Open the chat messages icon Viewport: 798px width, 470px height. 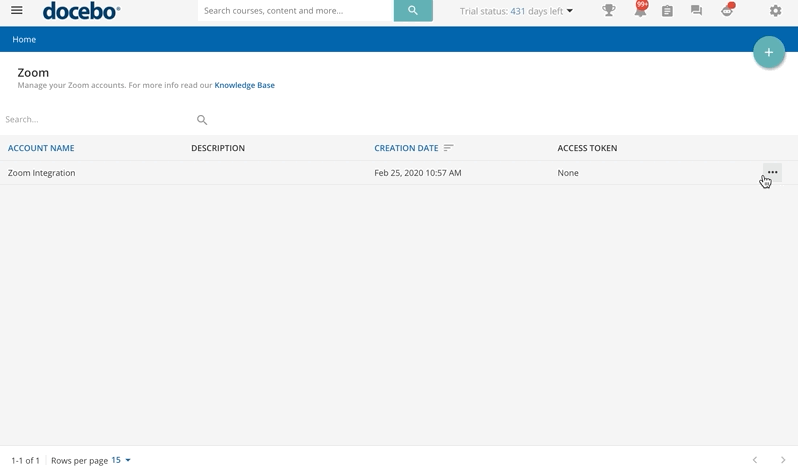(x=696, y=10)
